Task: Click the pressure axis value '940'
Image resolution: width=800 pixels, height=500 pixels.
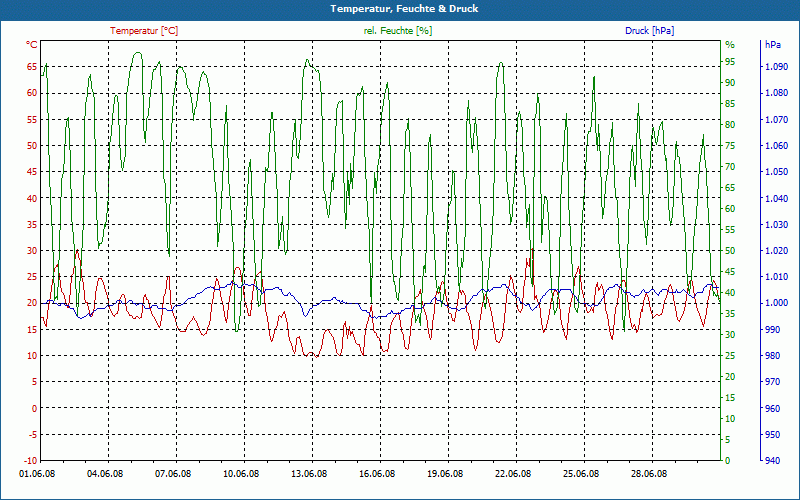Action: pyautogui.click(x=772, y=461)
